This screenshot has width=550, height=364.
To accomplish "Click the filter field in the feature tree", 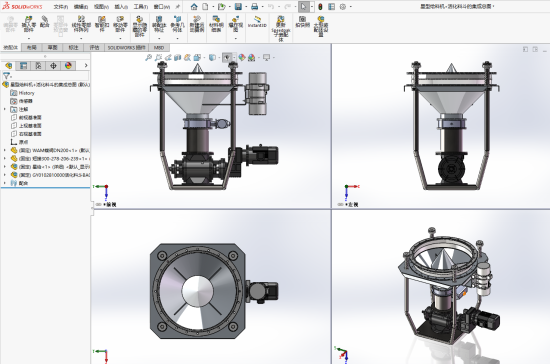I will pos(46,76).
